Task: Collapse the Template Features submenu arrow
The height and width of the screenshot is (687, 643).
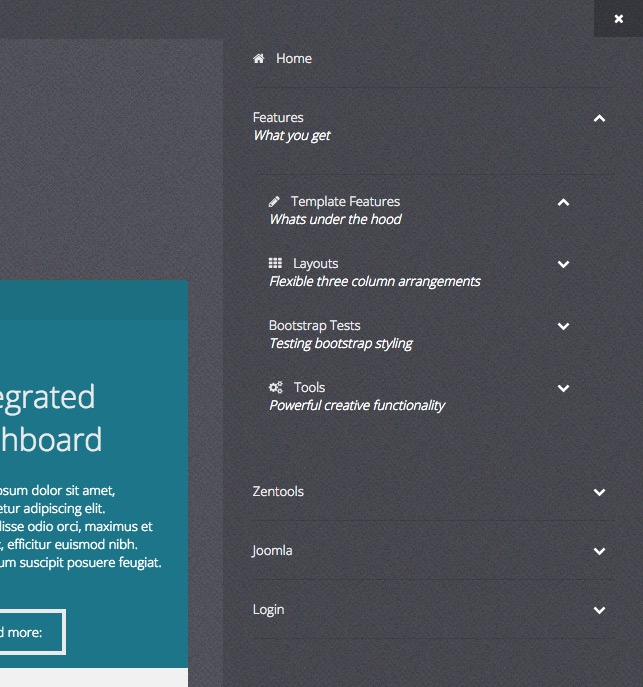Action: point(563,203)
